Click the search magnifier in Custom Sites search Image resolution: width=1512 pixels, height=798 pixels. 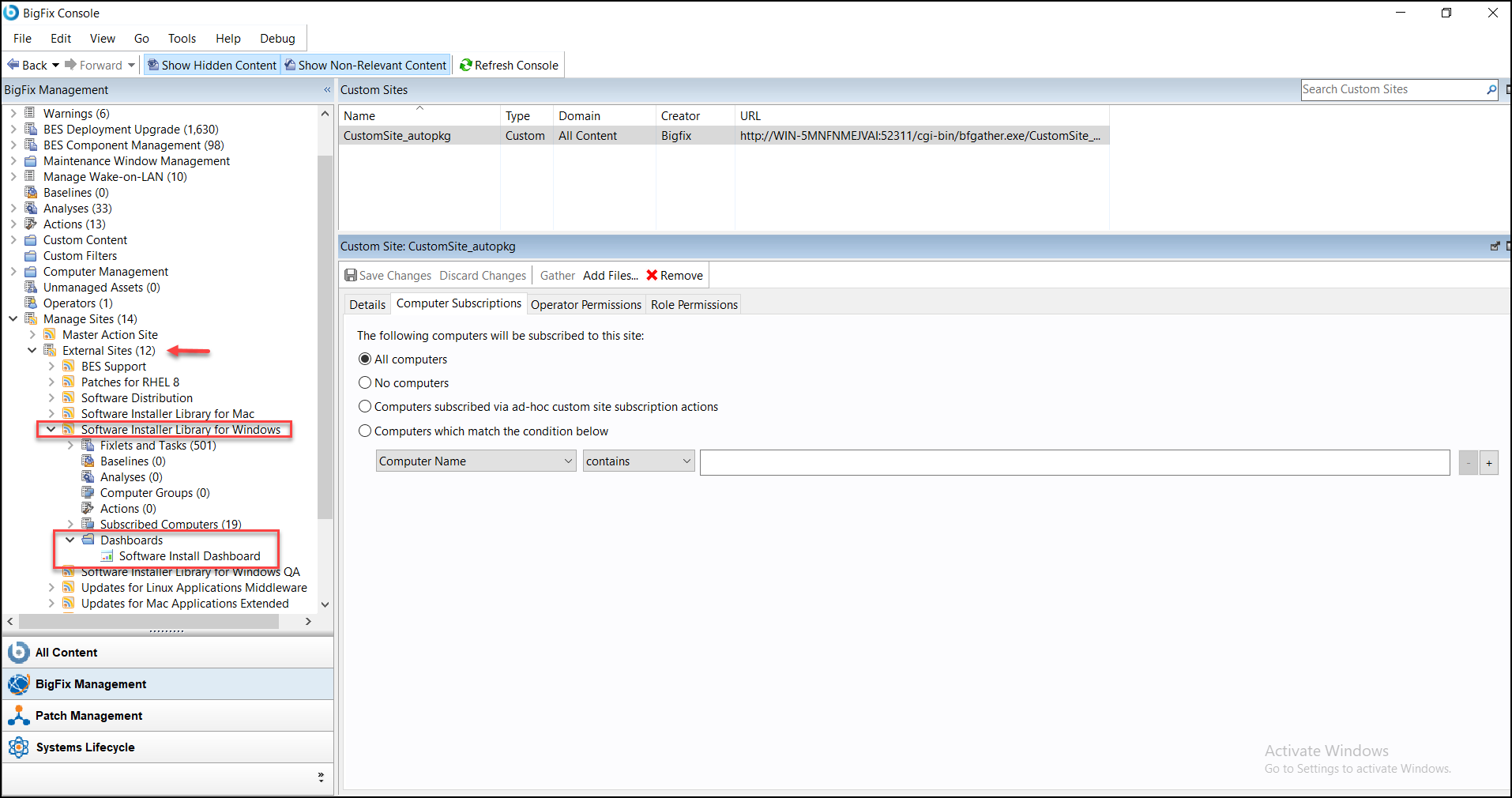[x=1490, y=89]
